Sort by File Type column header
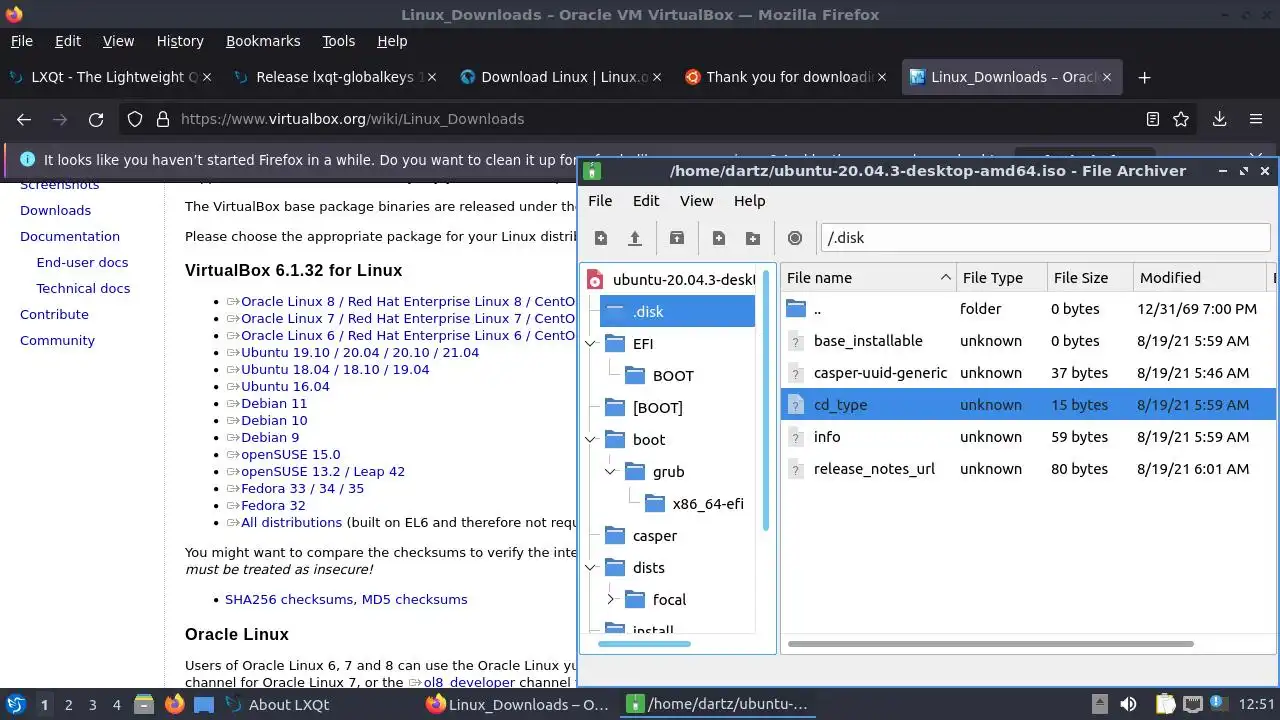Viewport: 1280px width, 720px height. [1001, 278]
